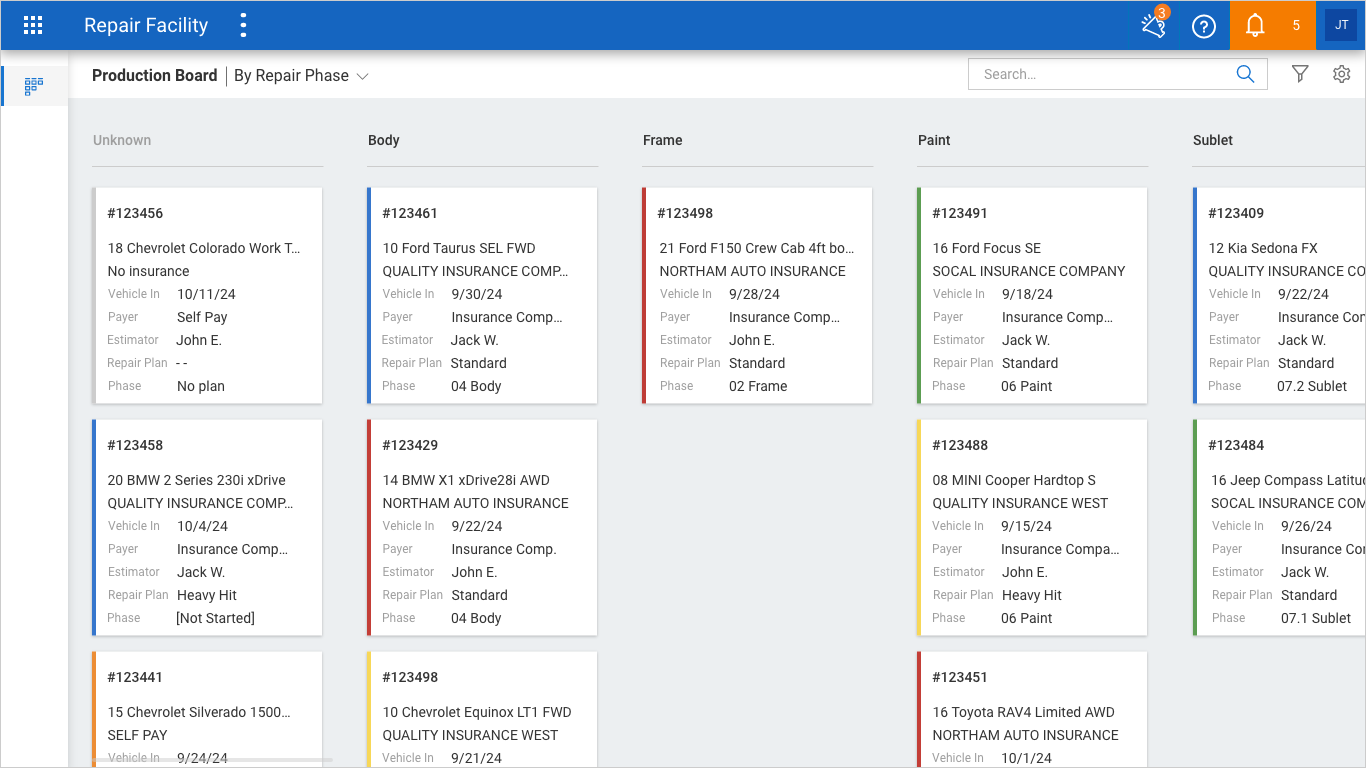Viewport: 1366px width, 768px height.
Task: Click the 21 Ford F150 Crew Cab card
Action: [x=758, y=296]
